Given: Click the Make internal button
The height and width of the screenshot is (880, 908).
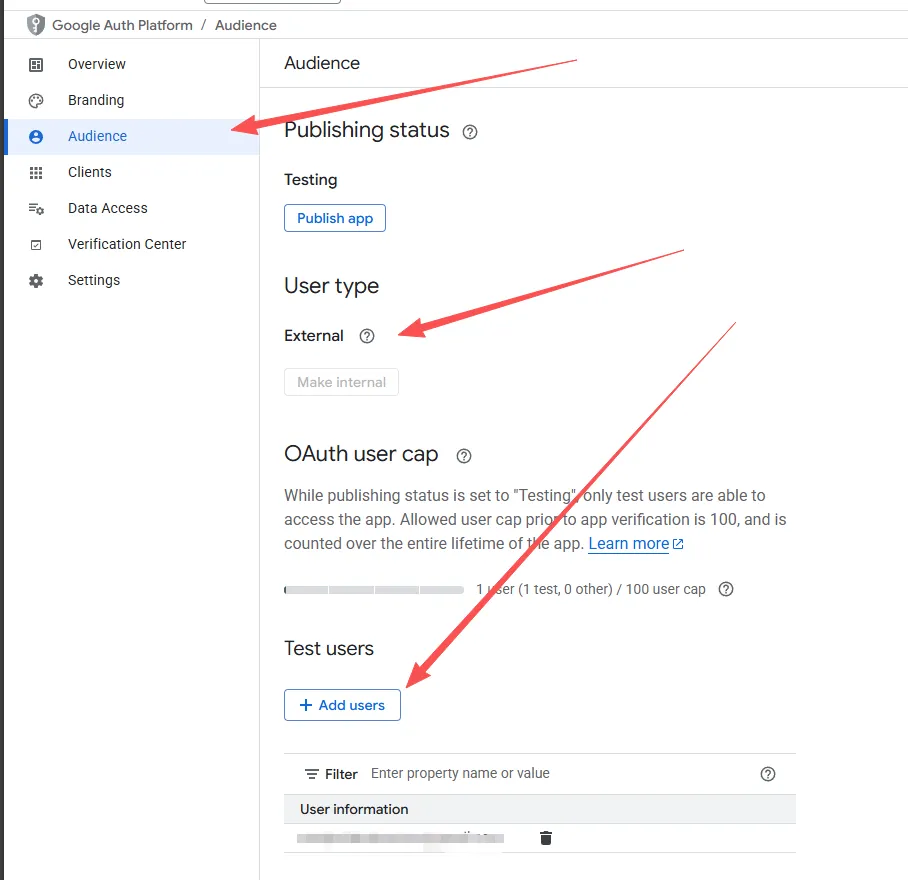Looking at the screenshot, I should pos(341,382).
